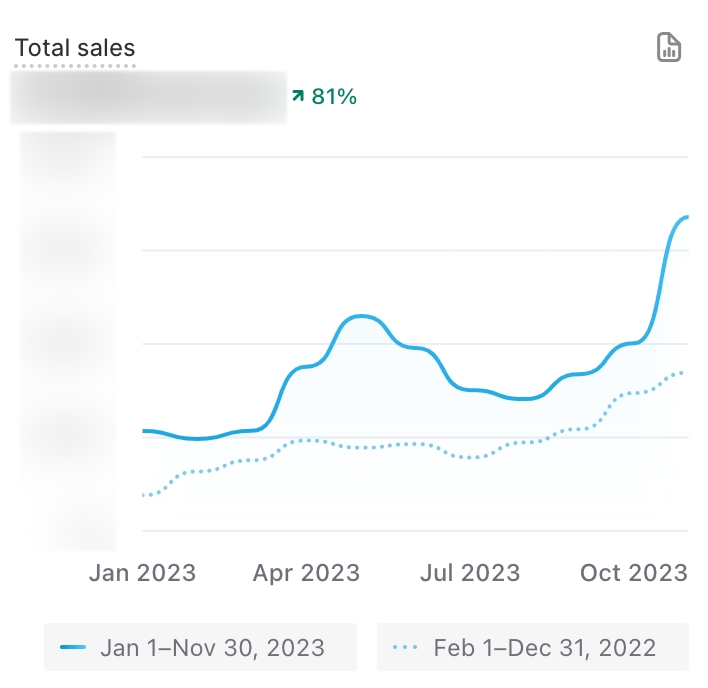
Task: Open the Total sales title link
Action: 75,48
